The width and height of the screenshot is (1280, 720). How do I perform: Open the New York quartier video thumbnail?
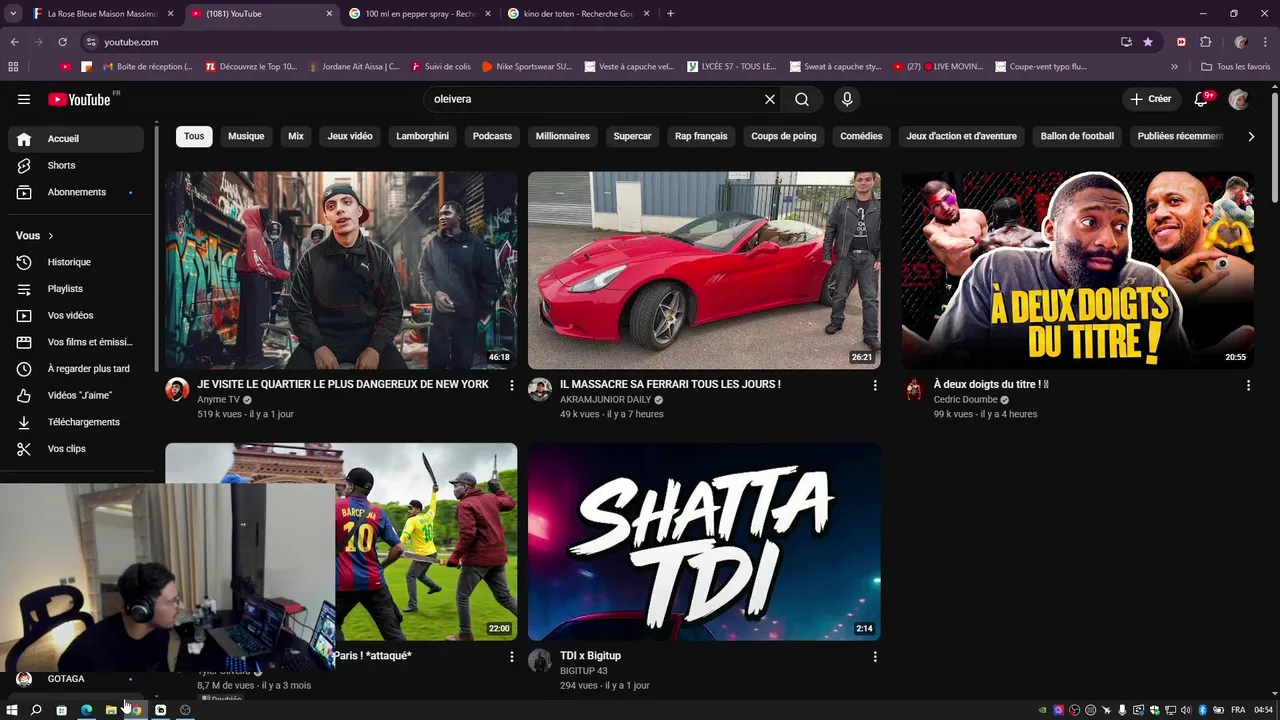click(x=341, y=270)
